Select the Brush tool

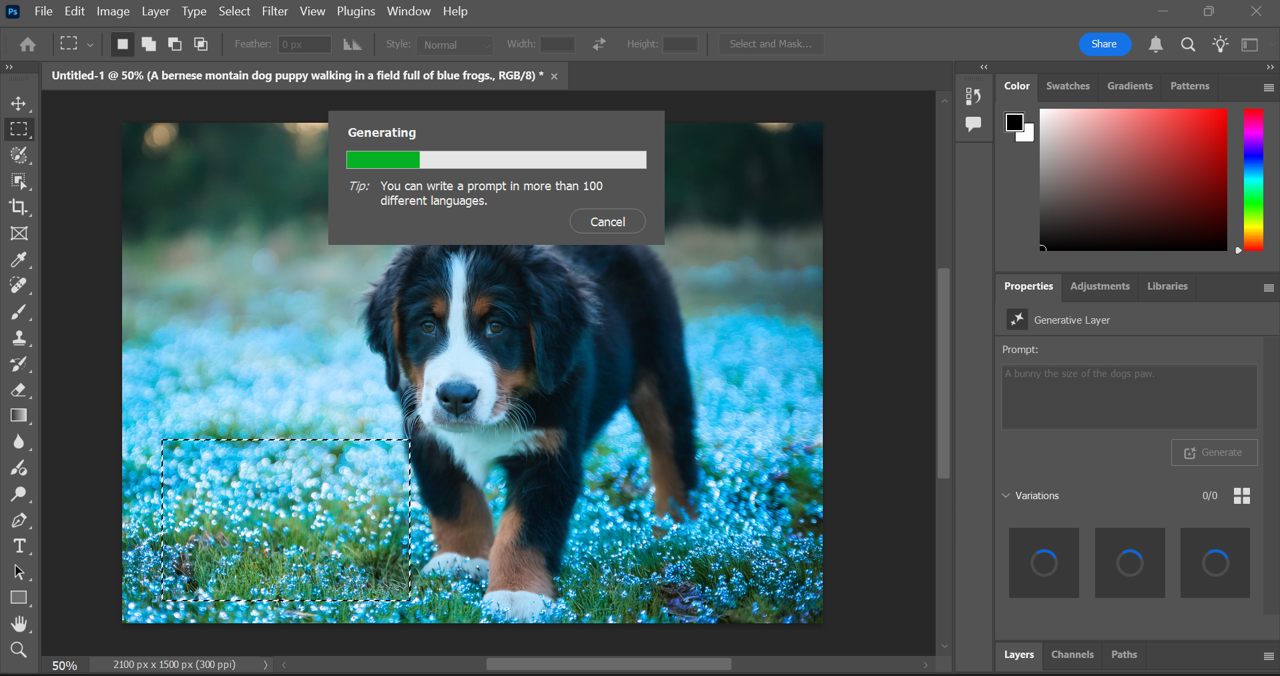[x=19, y=312]
